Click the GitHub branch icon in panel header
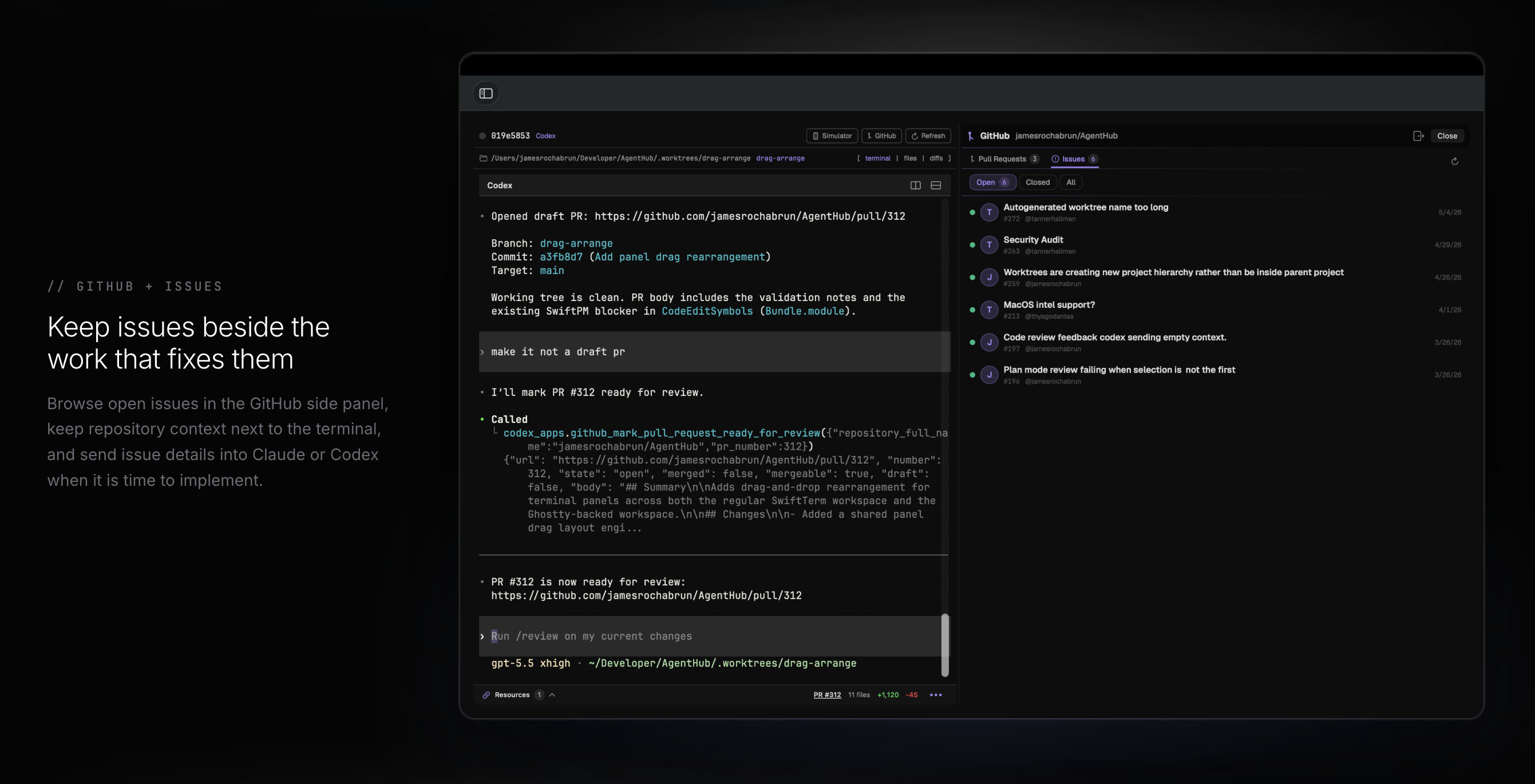The height and width of the screenshot is (784, 1535). click(x=971, y=136)
